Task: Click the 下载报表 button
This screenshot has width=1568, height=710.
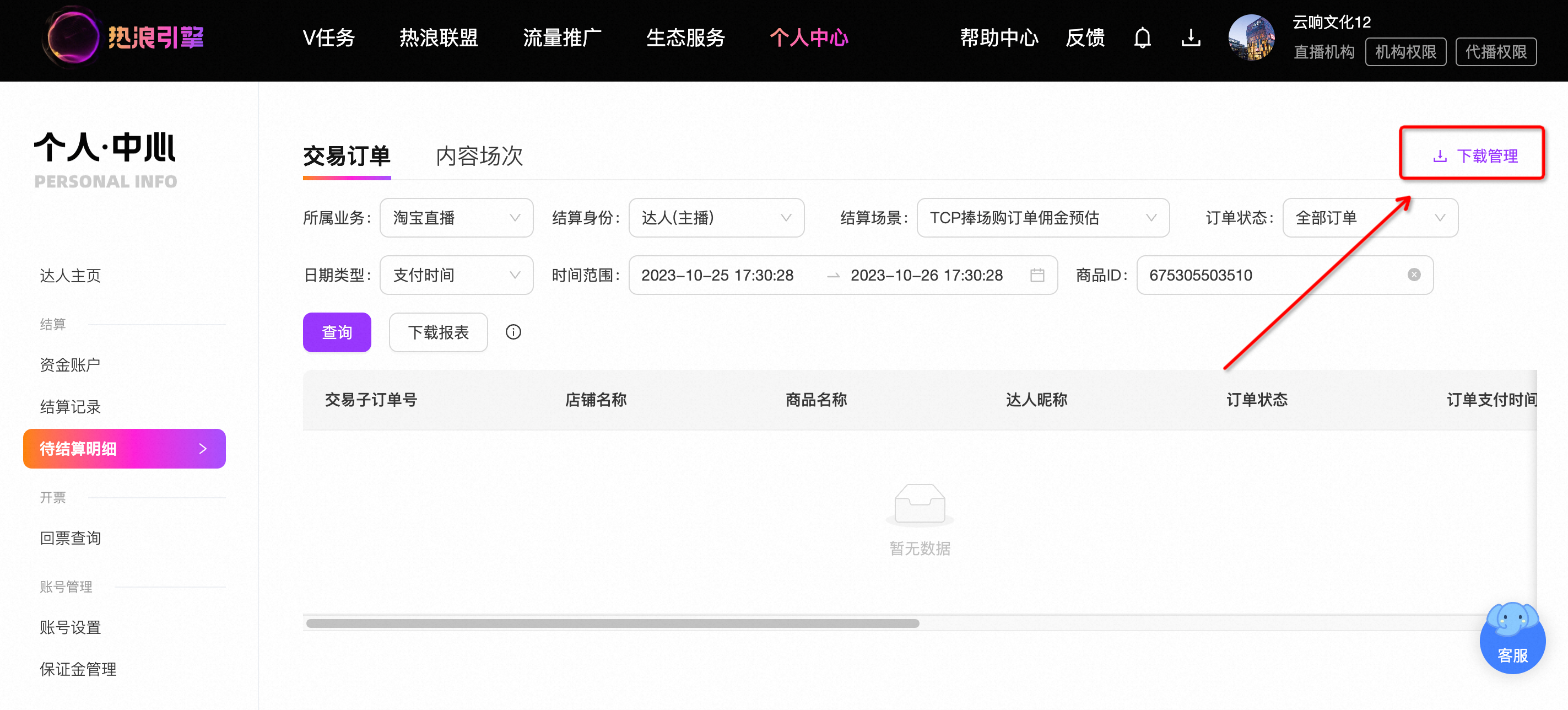Action: [x=437, y=332]
